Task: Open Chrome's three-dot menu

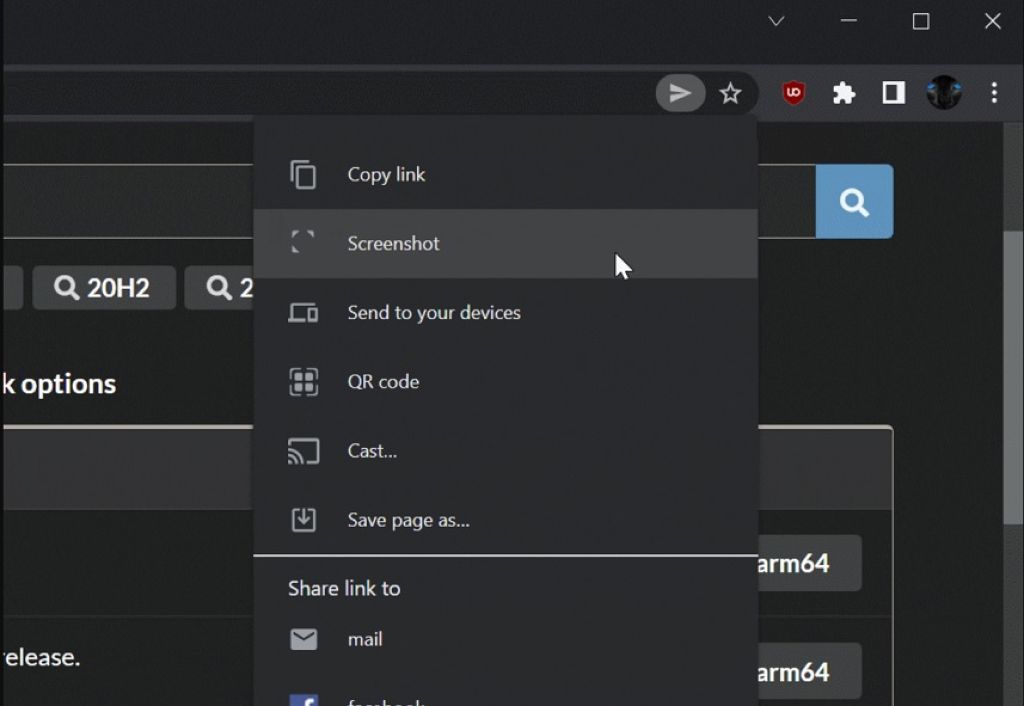Action: (x=993, y=94)
